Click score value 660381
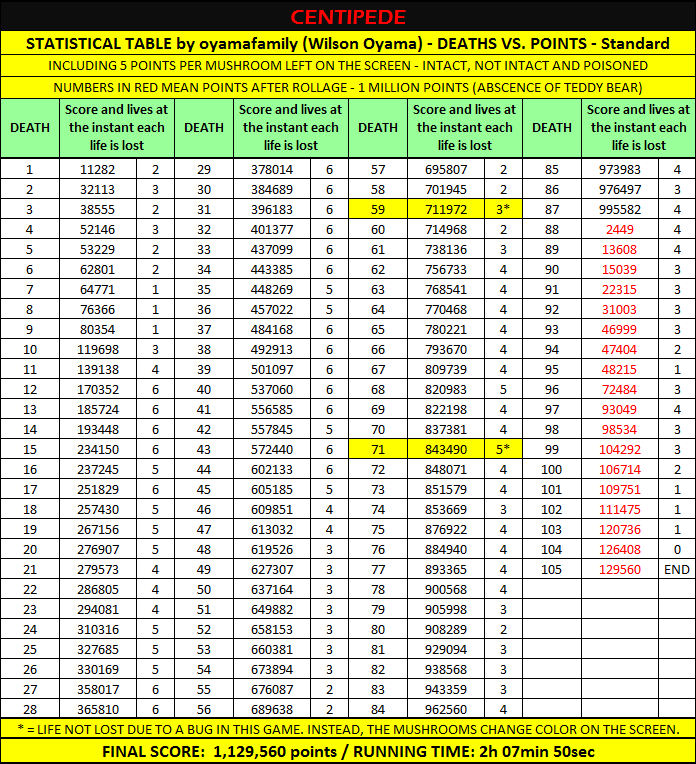Image resolution: width=696 pixels, height=764 pixels. (271, 649)
